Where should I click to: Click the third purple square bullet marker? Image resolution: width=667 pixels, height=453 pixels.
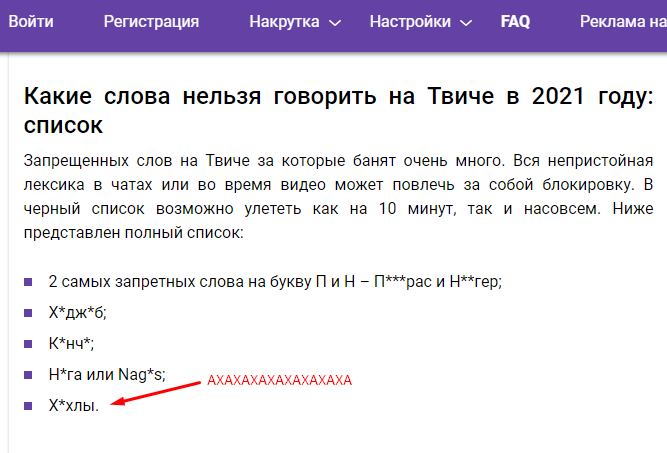coord(28,343)
